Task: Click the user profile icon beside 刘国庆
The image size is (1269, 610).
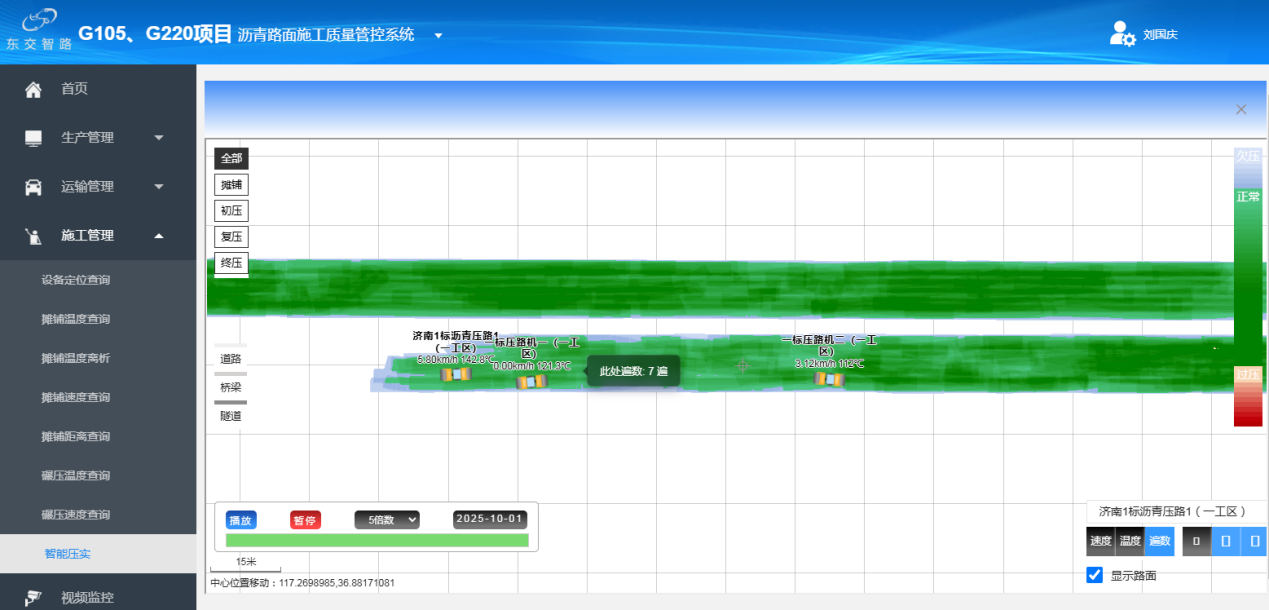Action: 1123,34
